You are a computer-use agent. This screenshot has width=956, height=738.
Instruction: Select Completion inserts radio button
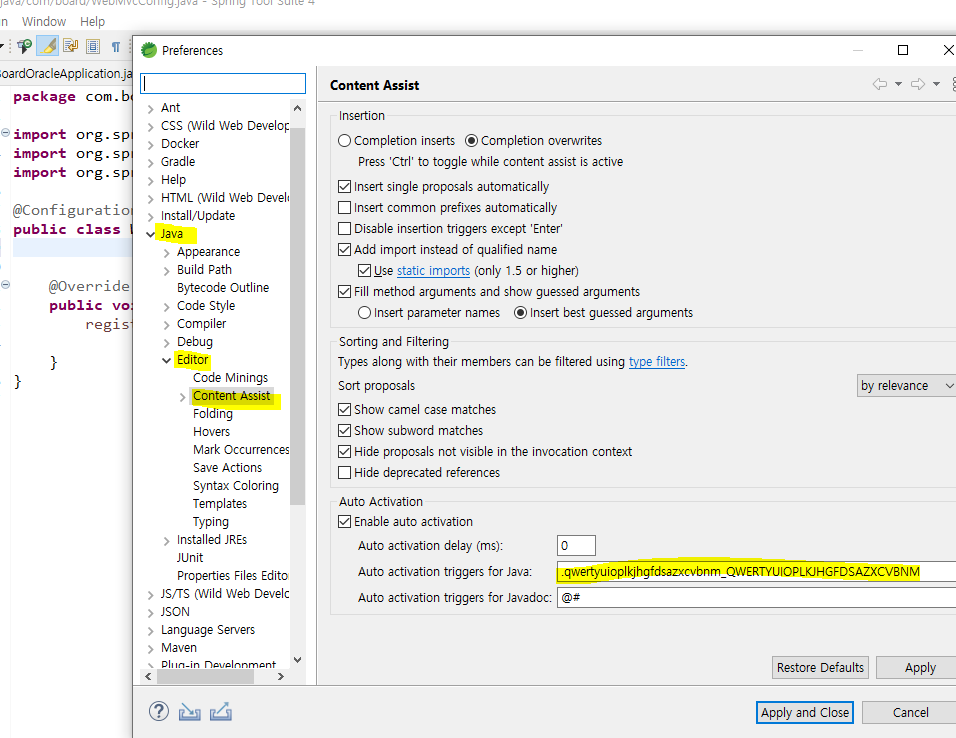point(344,141)
